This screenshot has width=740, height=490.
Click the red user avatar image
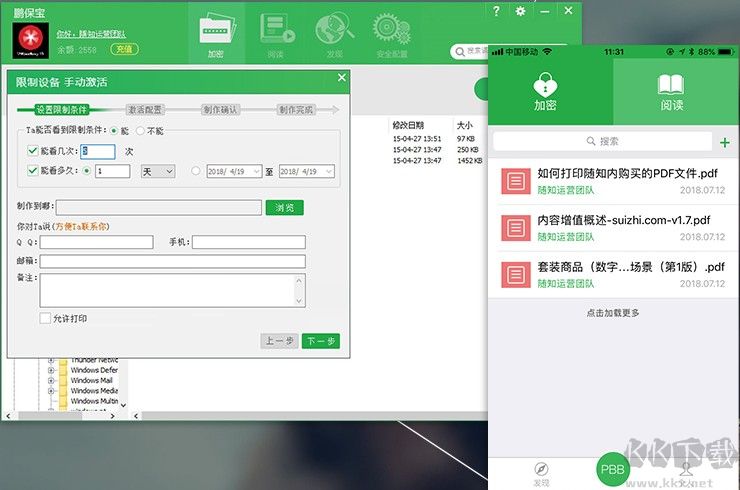tap(30, 41)
